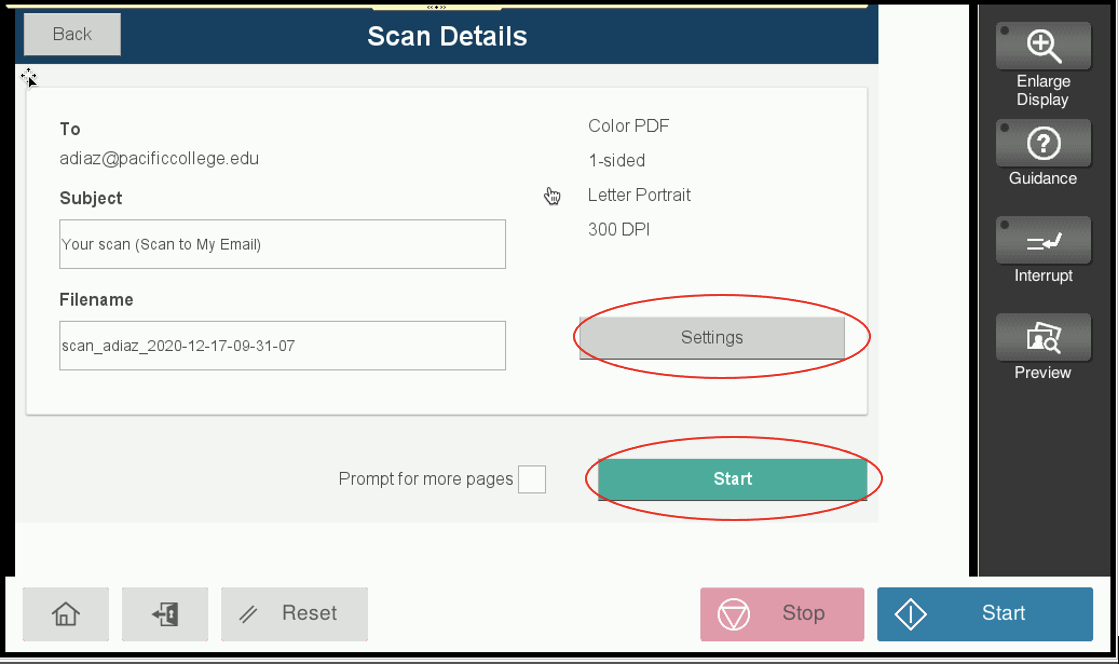
Task: Edit the Filename input field
Action: pos(282,346)
